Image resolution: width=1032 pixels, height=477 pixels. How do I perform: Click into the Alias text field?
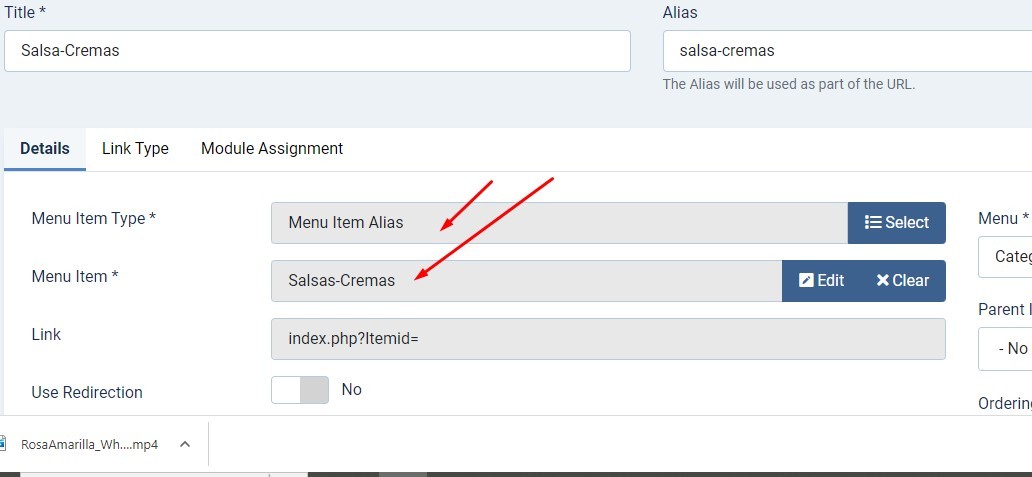[x=846, y=50]
